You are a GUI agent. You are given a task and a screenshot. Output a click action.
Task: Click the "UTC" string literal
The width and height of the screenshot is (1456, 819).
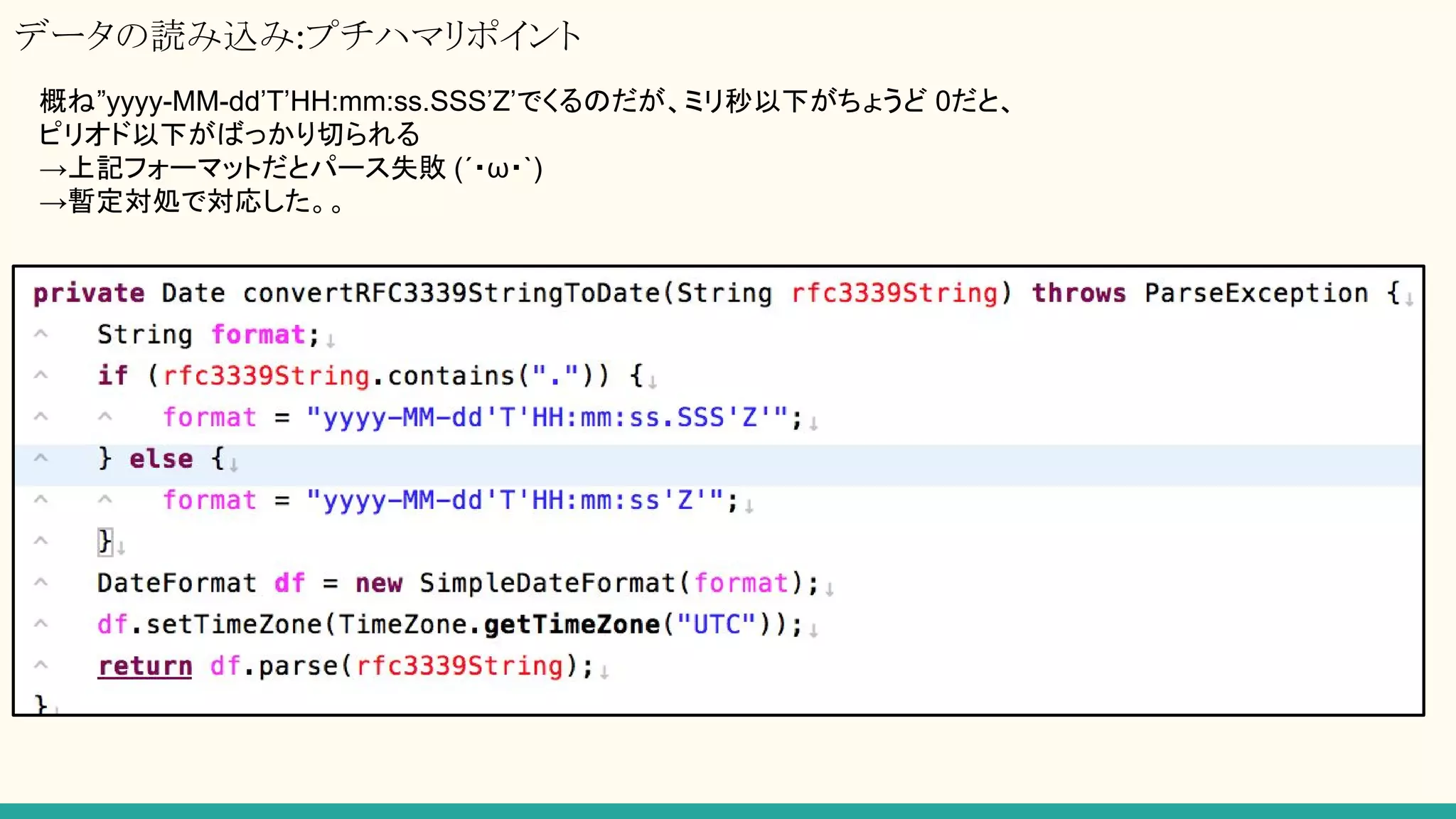coord(715,624)
